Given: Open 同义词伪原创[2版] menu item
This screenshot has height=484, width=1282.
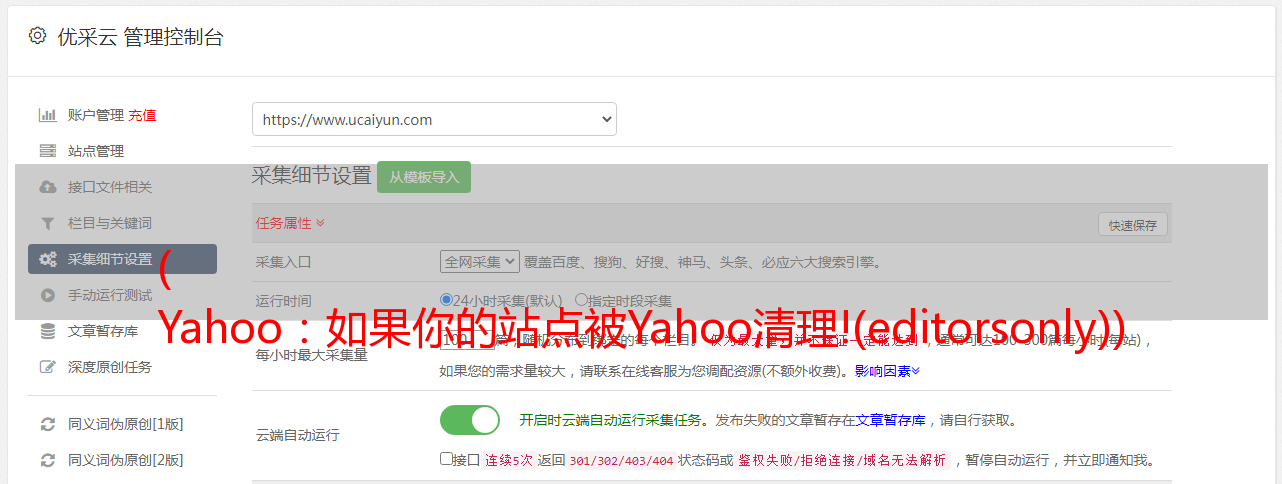Looking at the screenshot, I should coord(125,460).
